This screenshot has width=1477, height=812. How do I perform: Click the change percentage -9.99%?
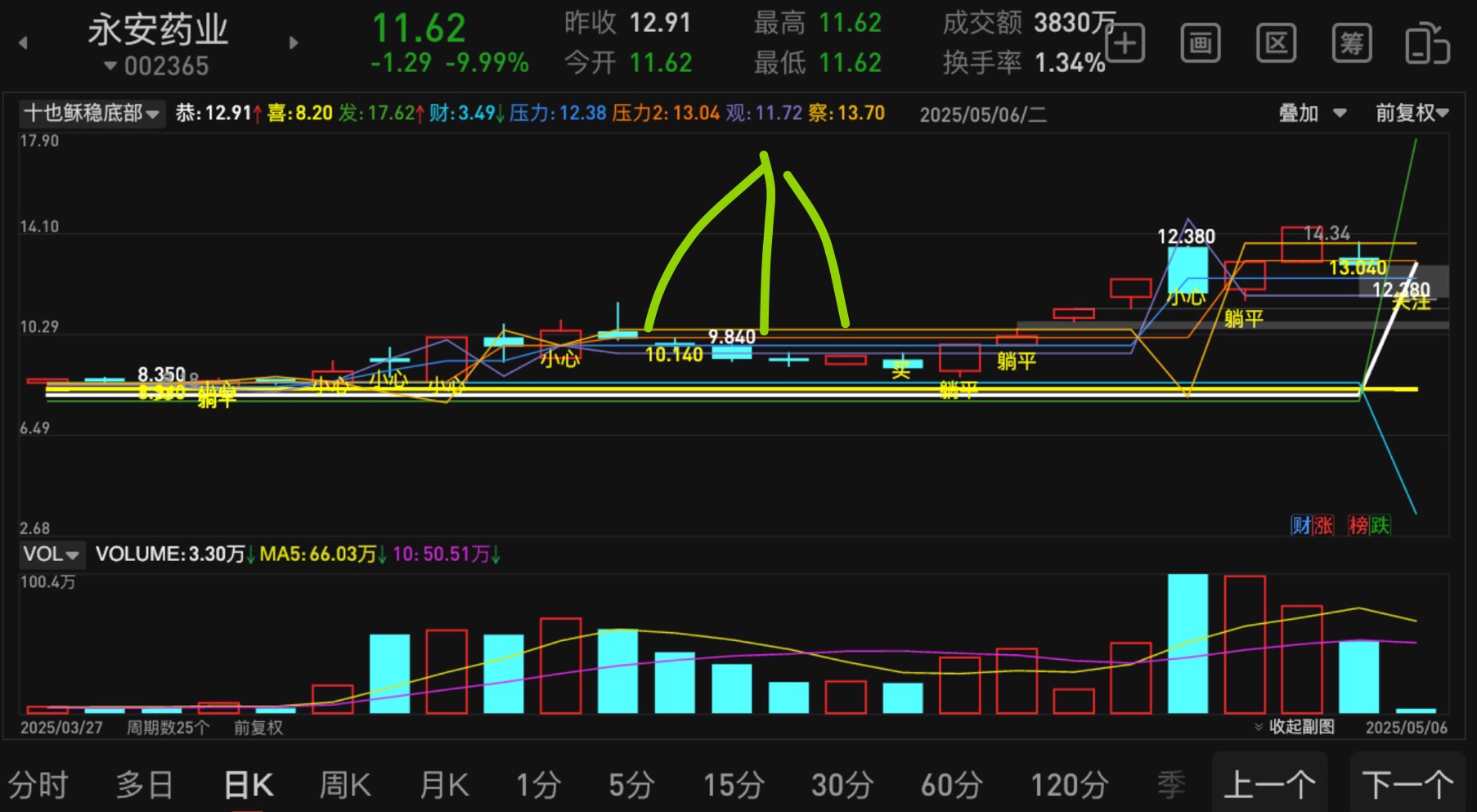pyautogui.click(x=487, y=63)
